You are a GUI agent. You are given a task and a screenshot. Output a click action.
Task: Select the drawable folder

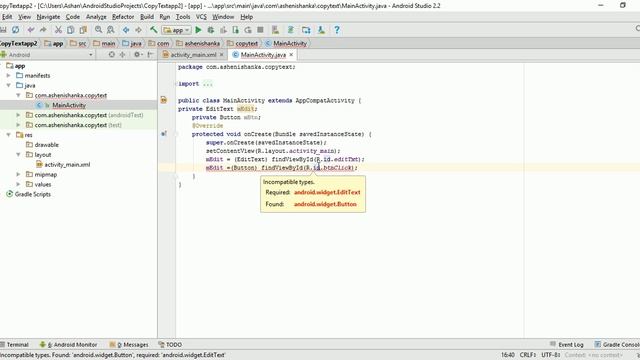click(x=47, y=145)
